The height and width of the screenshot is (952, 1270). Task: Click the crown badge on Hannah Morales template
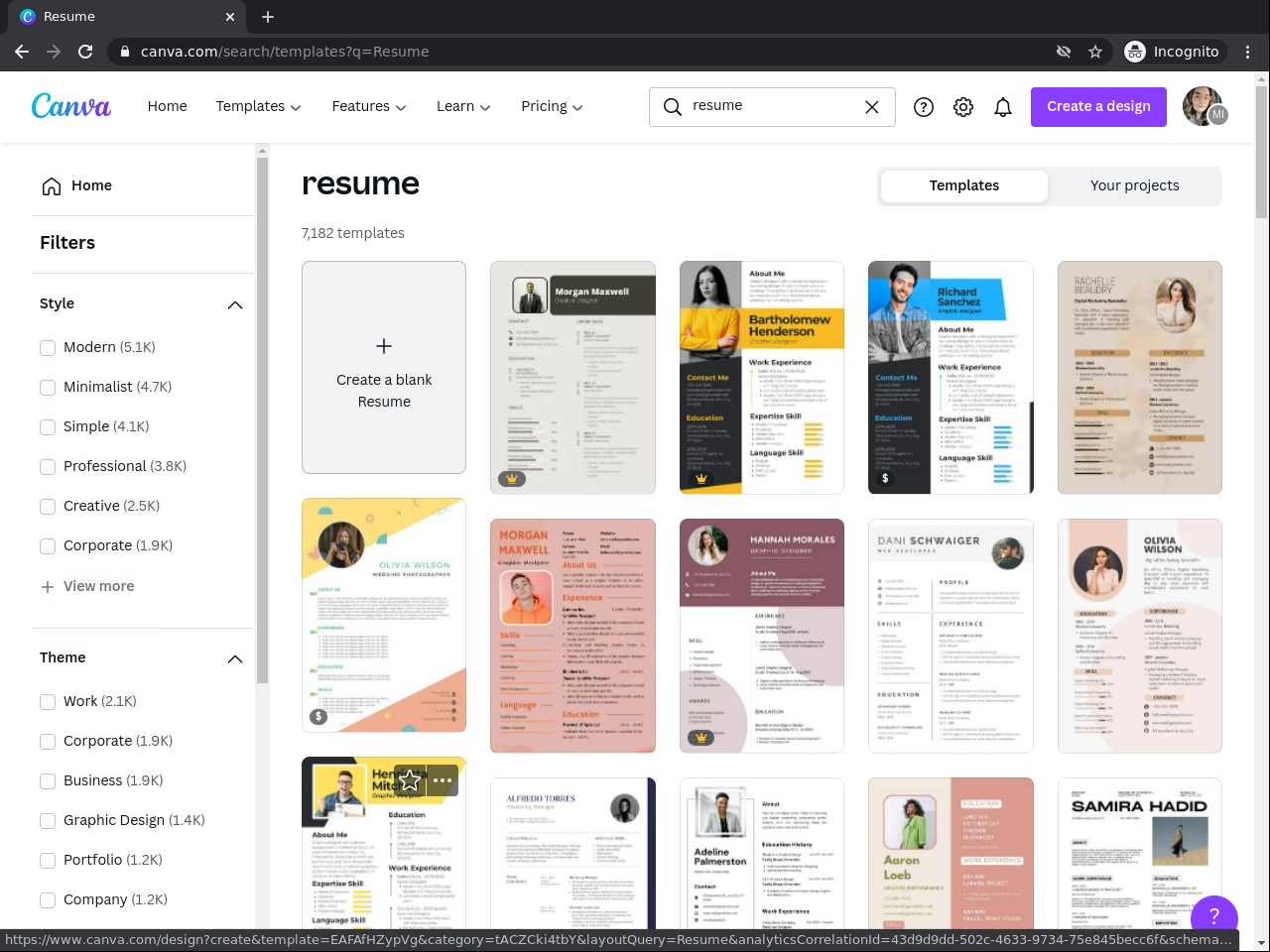(x=701, y=738)
